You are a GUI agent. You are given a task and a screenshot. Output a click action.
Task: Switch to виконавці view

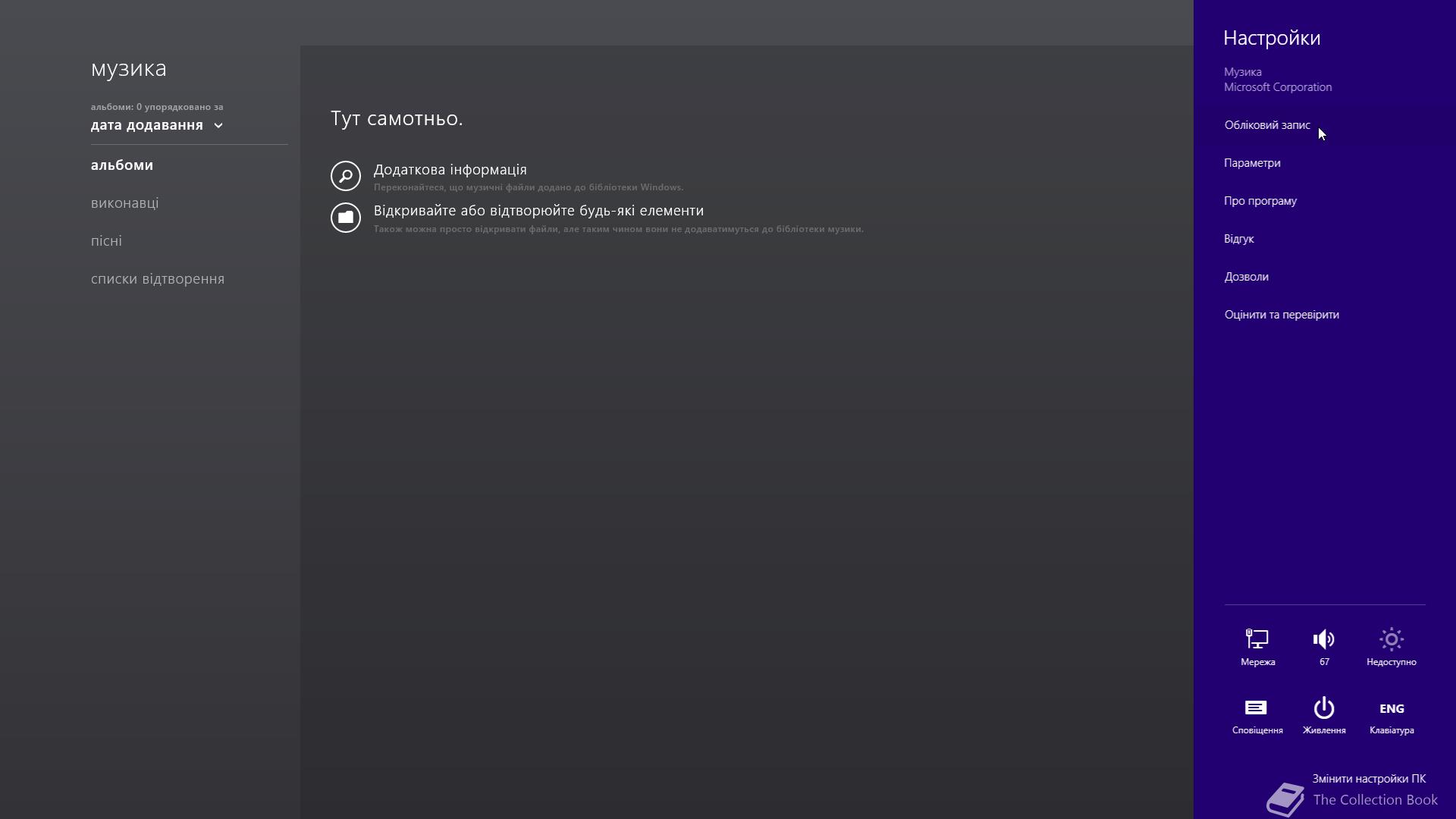pyautogui.click(x=125, y=203)
